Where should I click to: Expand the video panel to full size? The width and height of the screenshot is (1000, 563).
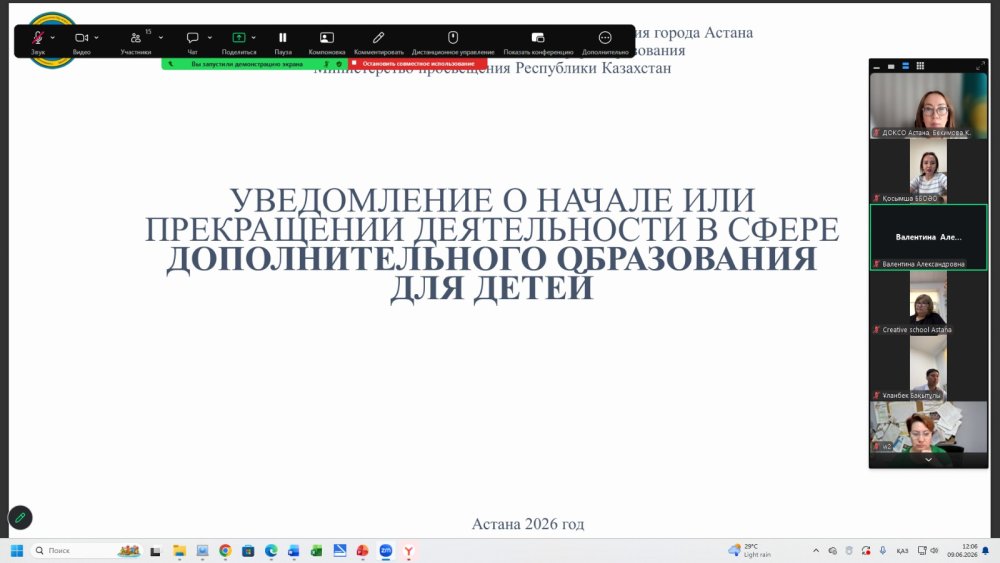[980, 66]
